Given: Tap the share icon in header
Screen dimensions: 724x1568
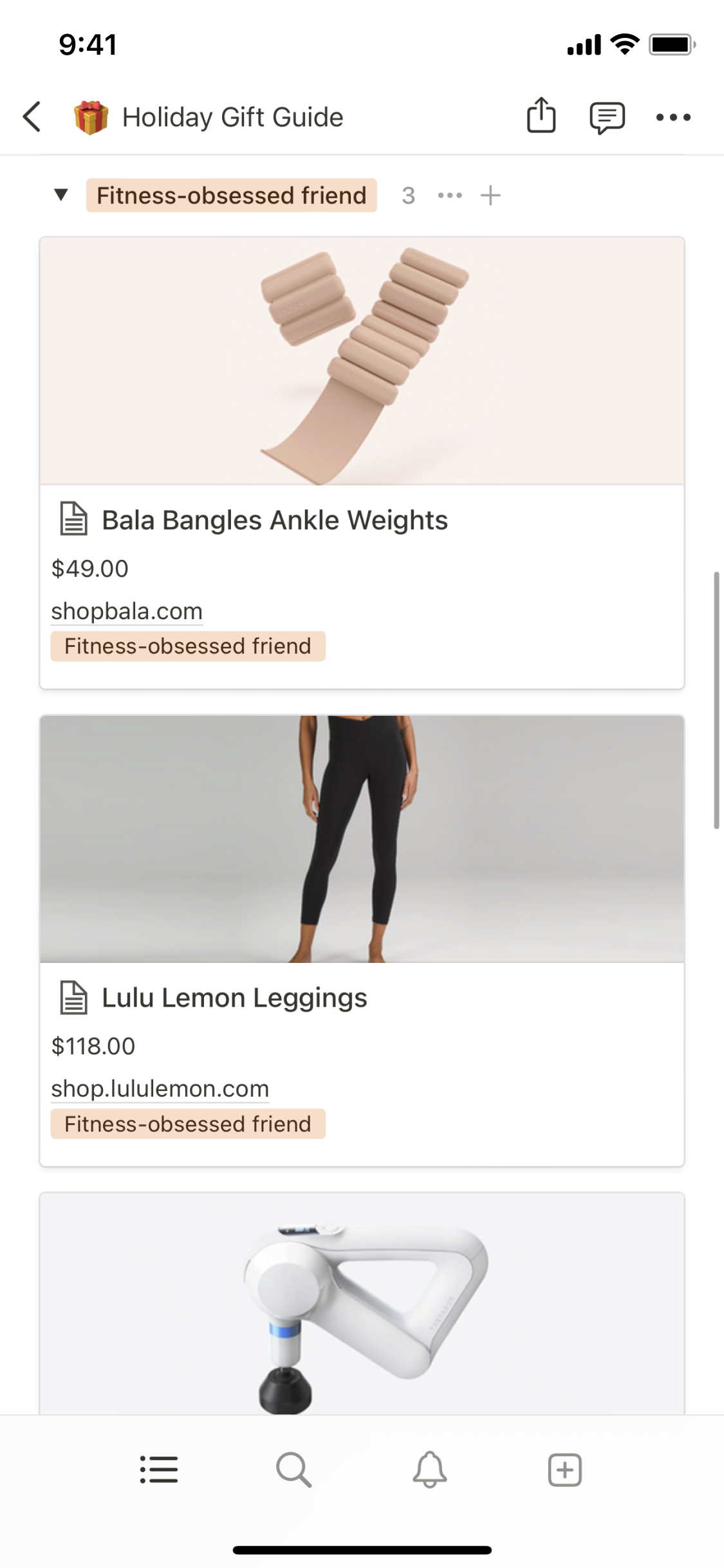Looking at the screenshot, I should 541,116.
